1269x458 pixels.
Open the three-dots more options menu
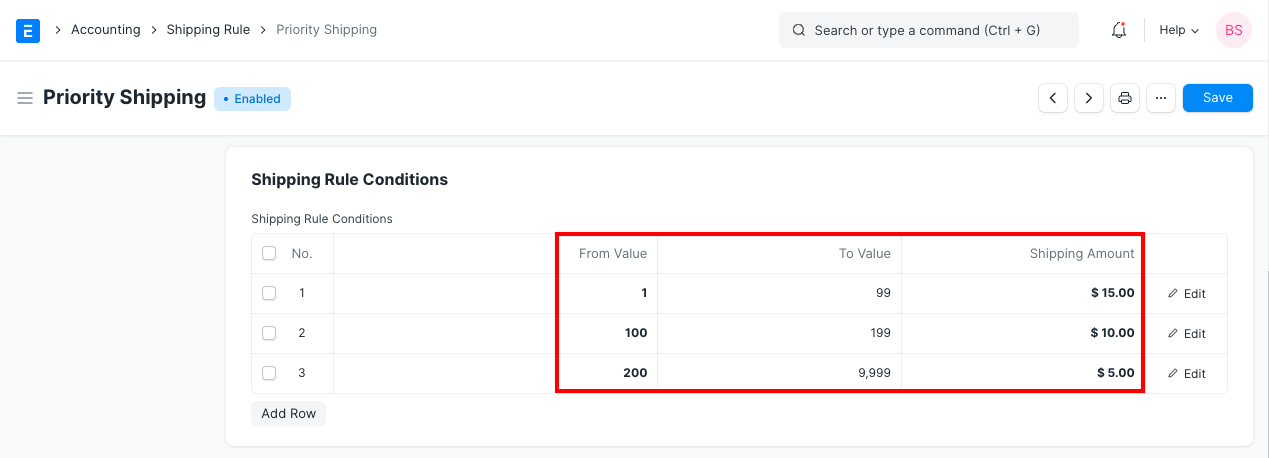pos(1161,98)
